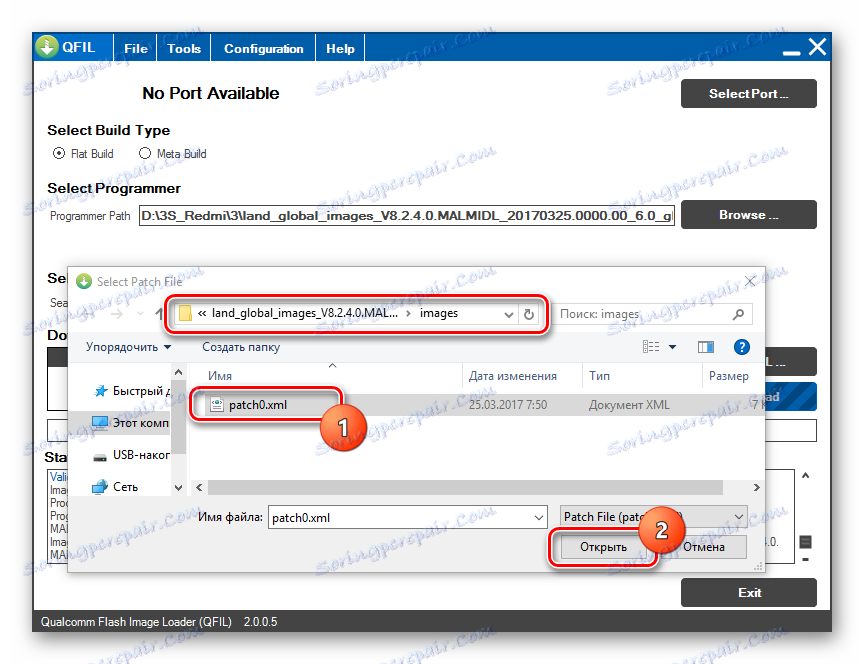Open recent locations dropdown arrow

140,314
